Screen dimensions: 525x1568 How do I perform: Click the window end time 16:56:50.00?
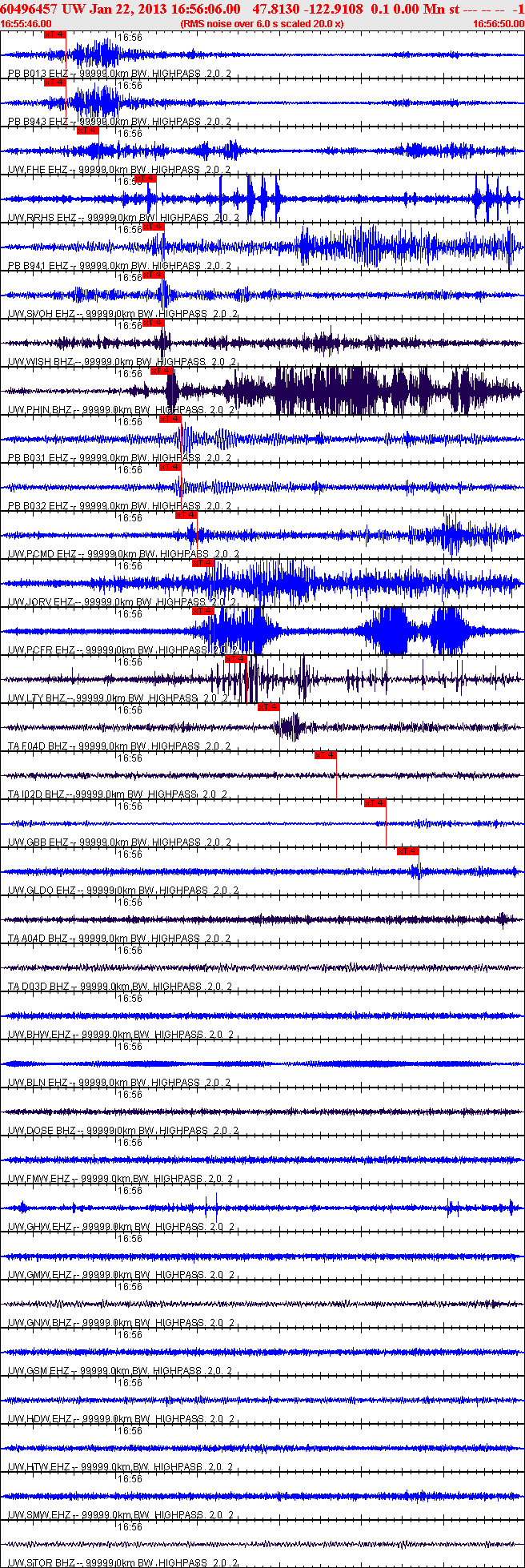point(498,24)
